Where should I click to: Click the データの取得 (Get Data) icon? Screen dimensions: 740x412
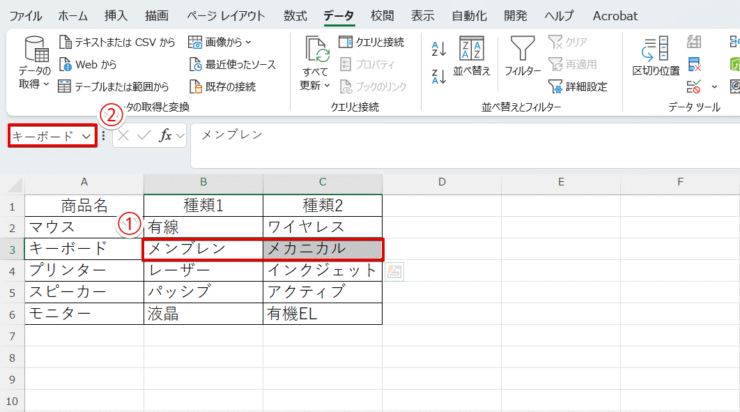pyautogui.click(x=35, y=51)
